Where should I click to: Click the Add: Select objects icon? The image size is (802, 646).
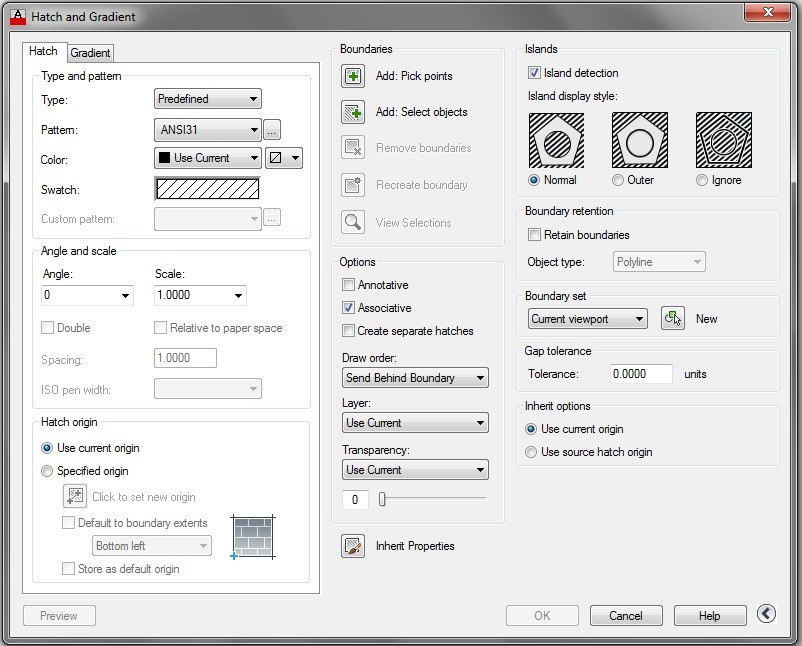point(354,112)
